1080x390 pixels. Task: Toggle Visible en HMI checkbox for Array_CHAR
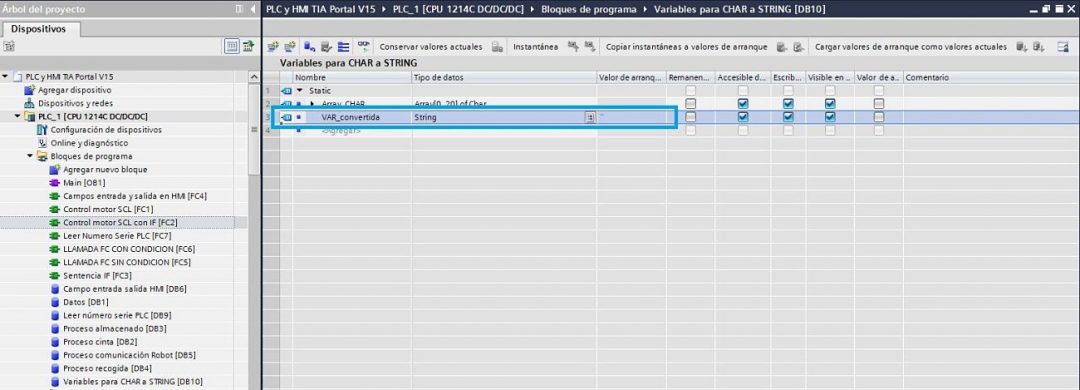pyautogui.click(x=830, y=104)
